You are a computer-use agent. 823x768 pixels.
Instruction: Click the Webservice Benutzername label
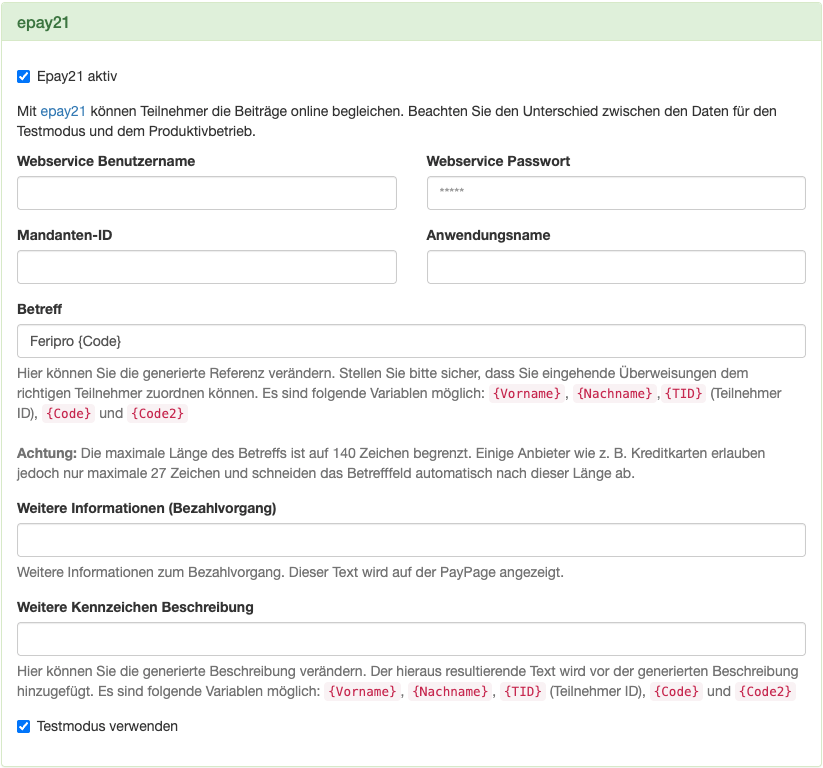click(106, 161)
